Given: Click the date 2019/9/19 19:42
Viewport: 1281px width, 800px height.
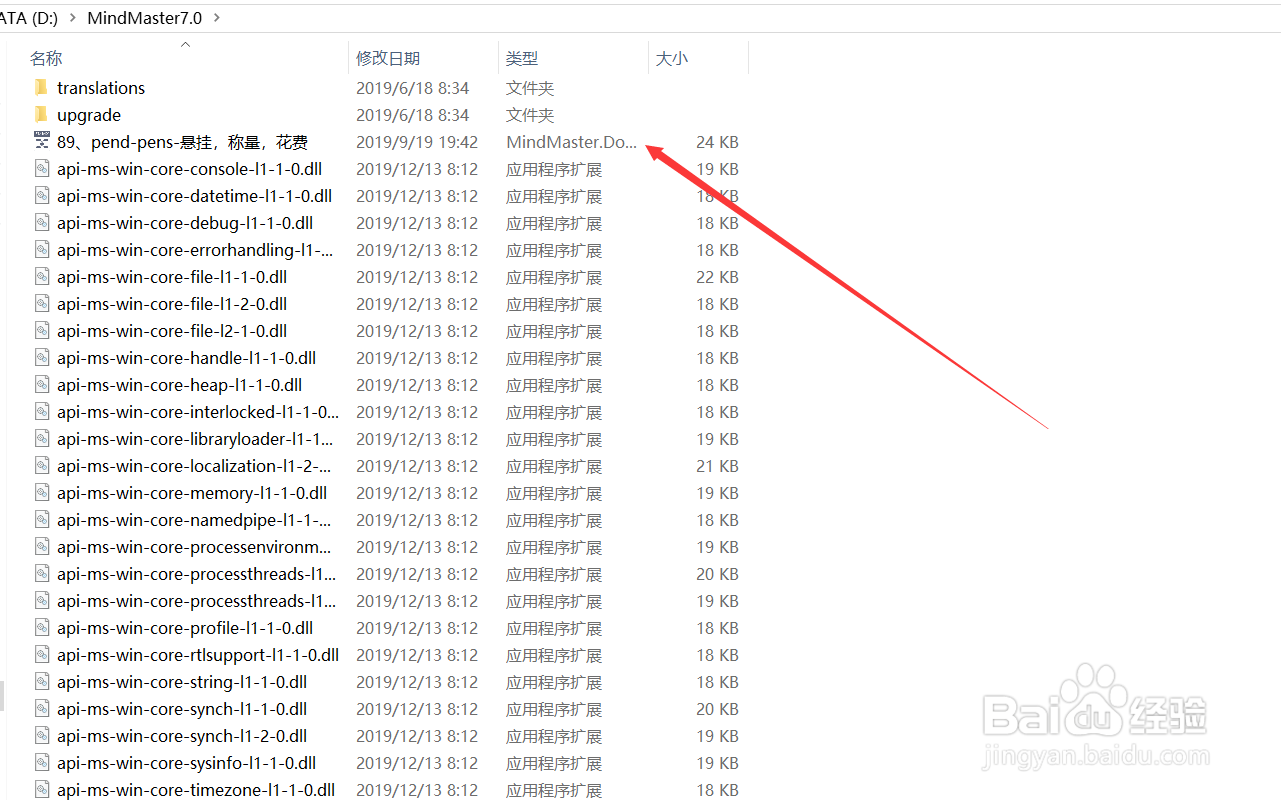Looking at the screenshot, I should [x=417, y=142].
